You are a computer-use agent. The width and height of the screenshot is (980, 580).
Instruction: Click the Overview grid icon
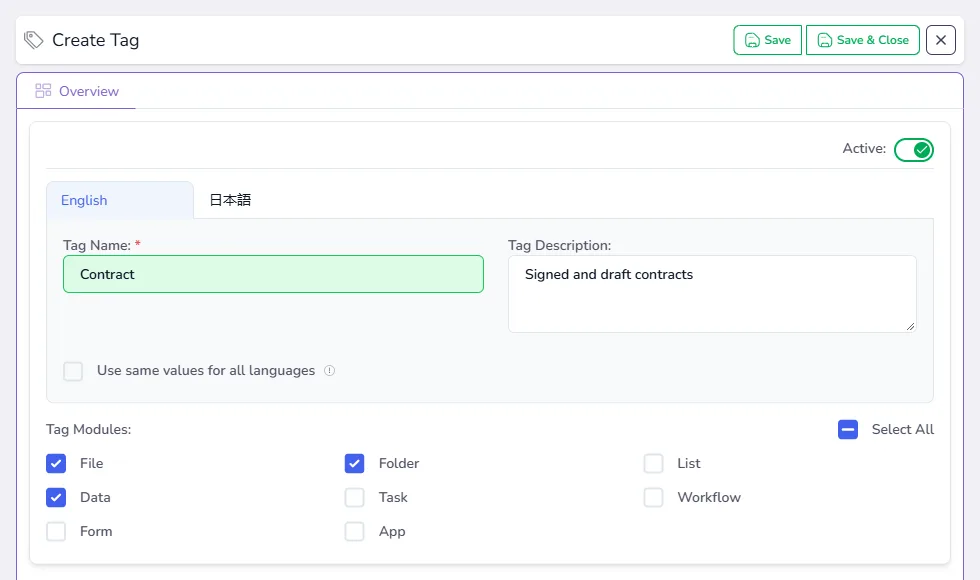coord(43,91)
